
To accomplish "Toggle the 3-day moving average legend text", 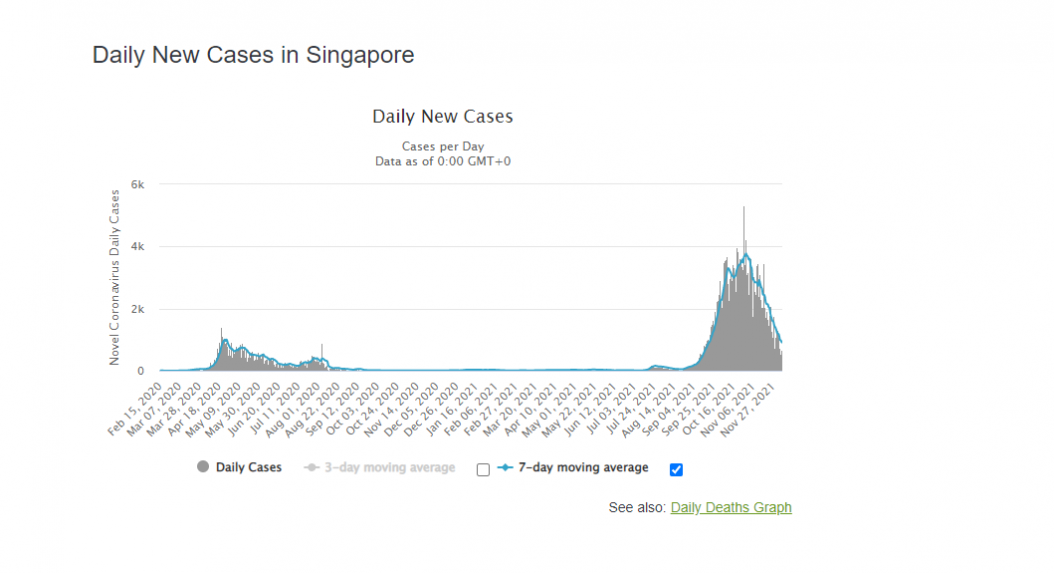I will coord(389,467).
